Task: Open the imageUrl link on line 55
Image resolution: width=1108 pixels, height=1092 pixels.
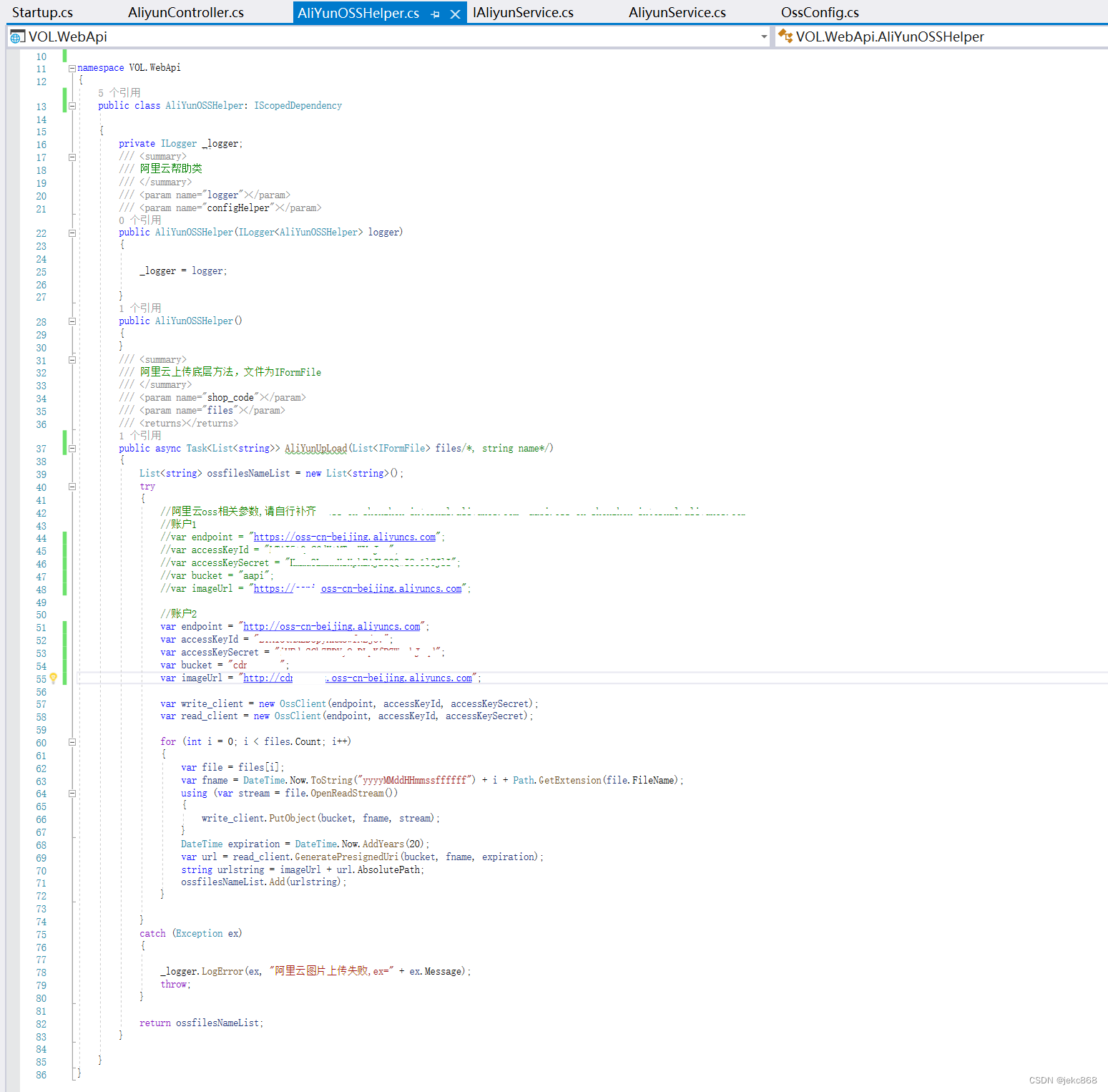Action: [358, 678]
